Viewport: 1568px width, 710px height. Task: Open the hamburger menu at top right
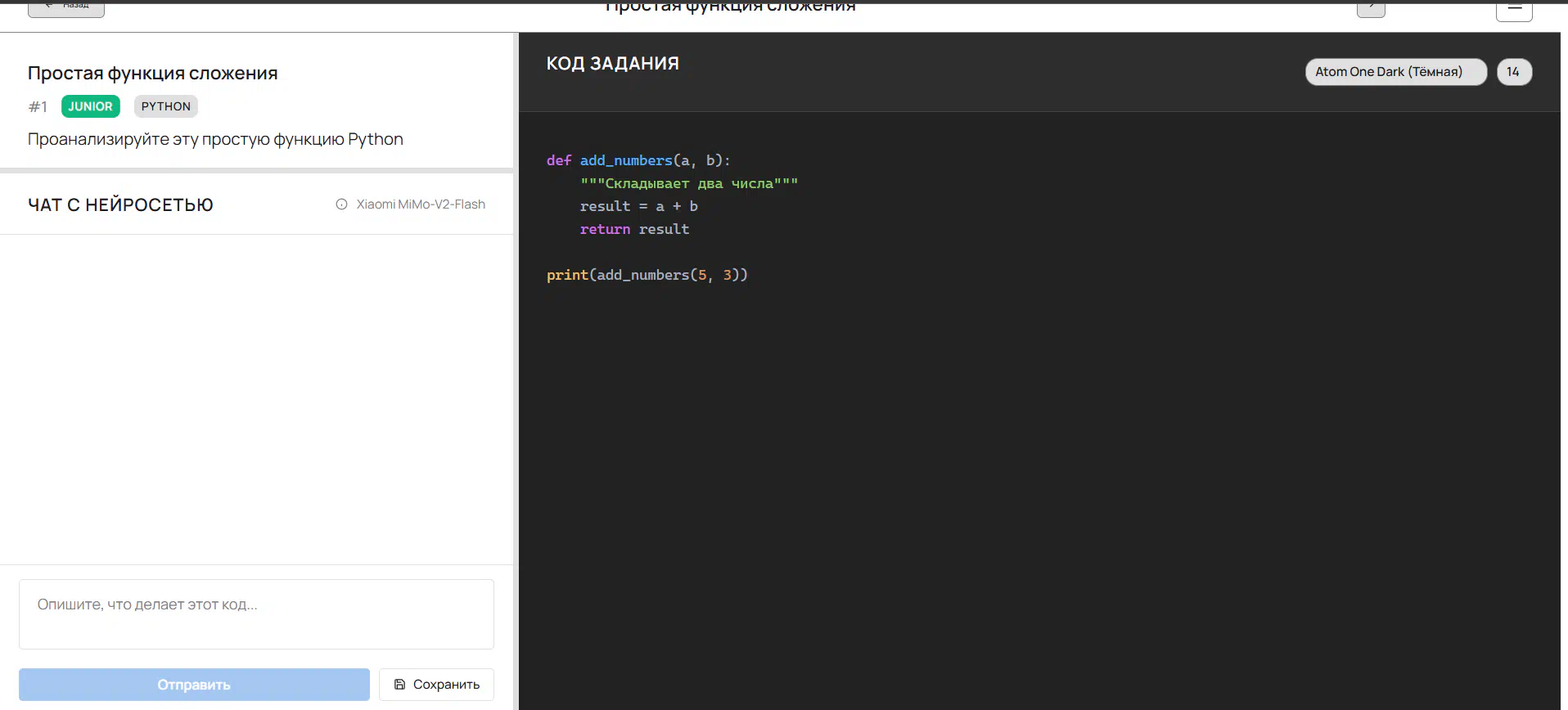1514,9
